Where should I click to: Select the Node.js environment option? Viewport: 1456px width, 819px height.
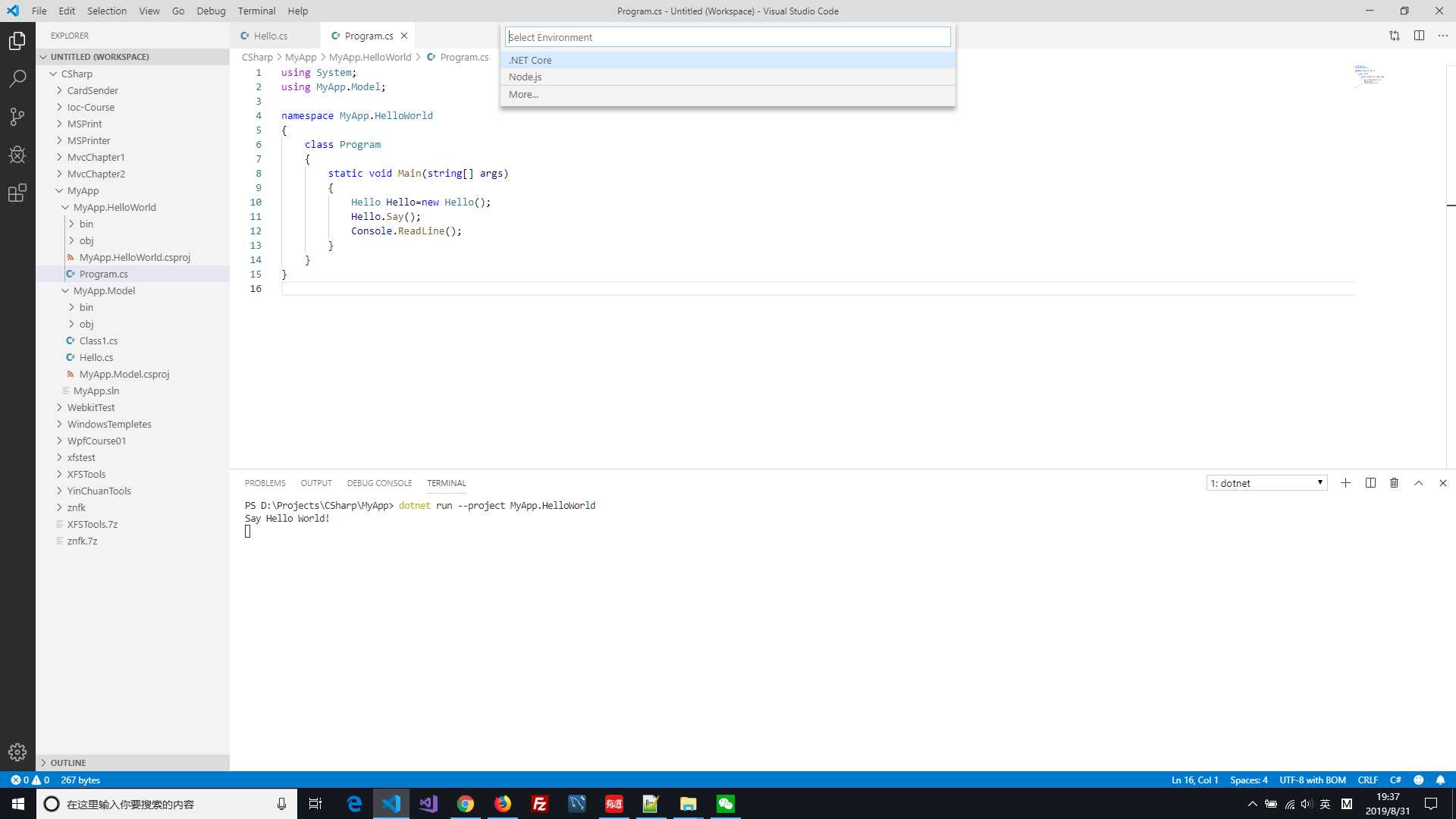(727, 77)
